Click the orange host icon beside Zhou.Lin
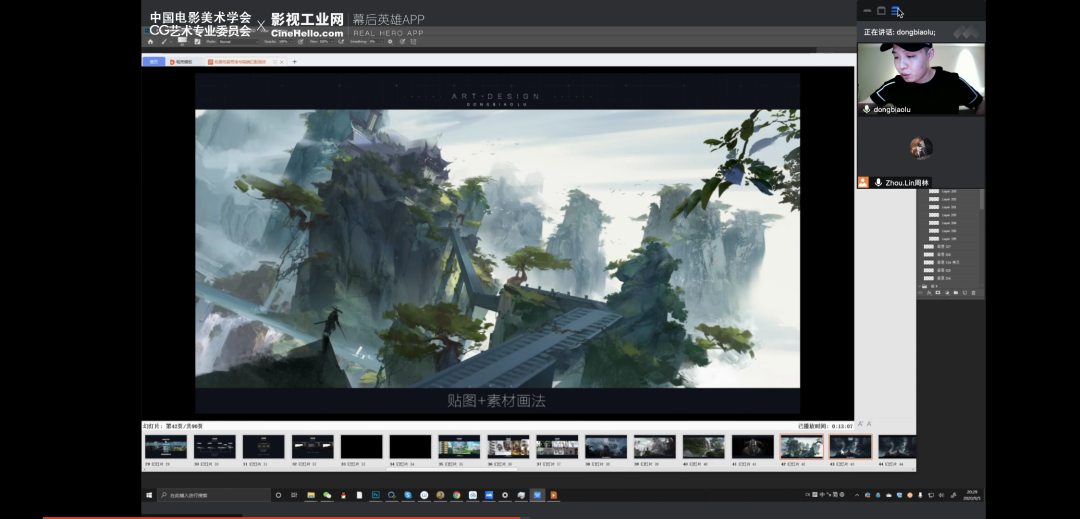This screenshot has height=519, width=1080. click(x=863, y=182)
